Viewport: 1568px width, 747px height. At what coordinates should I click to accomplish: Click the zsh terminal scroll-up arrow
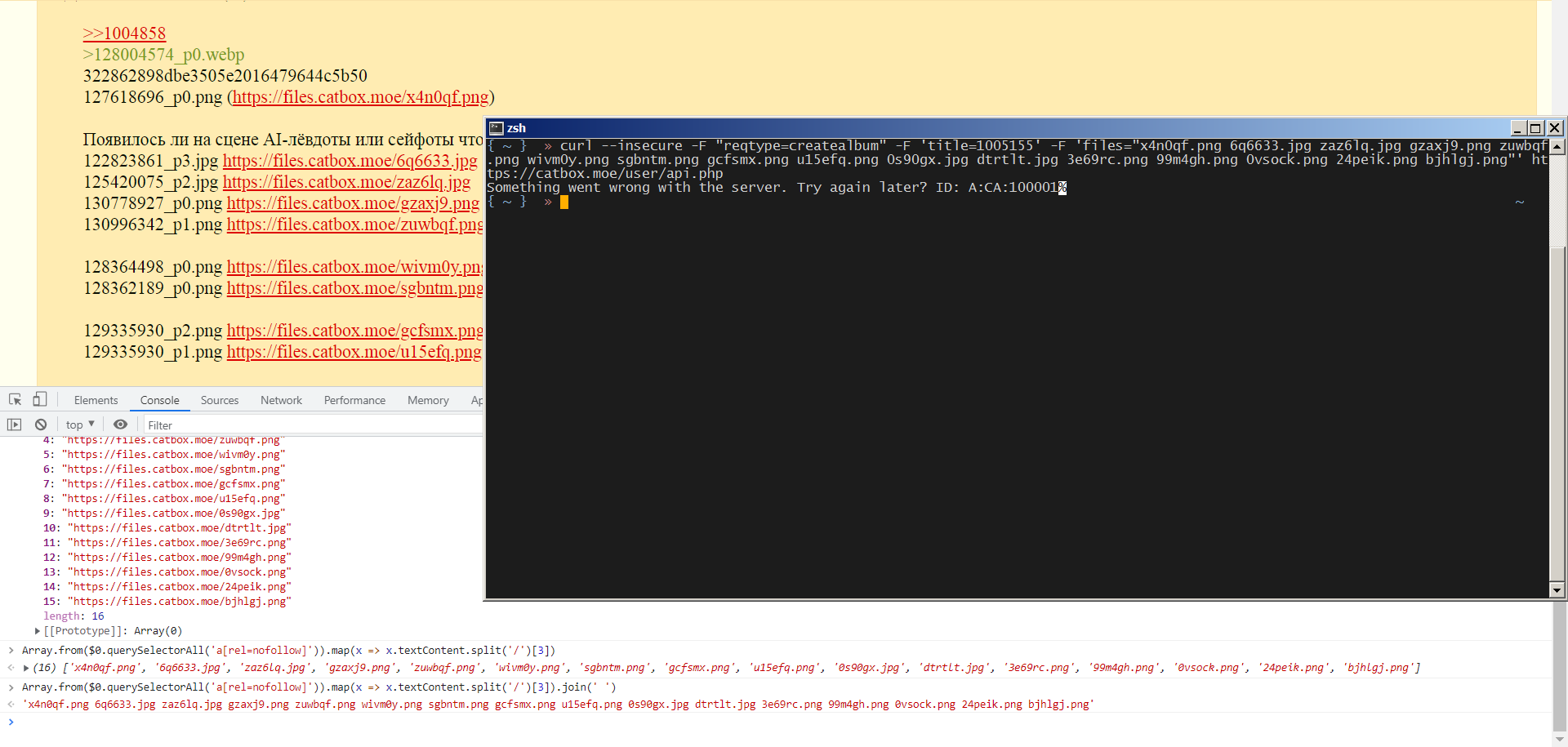tap(1557, 147)
